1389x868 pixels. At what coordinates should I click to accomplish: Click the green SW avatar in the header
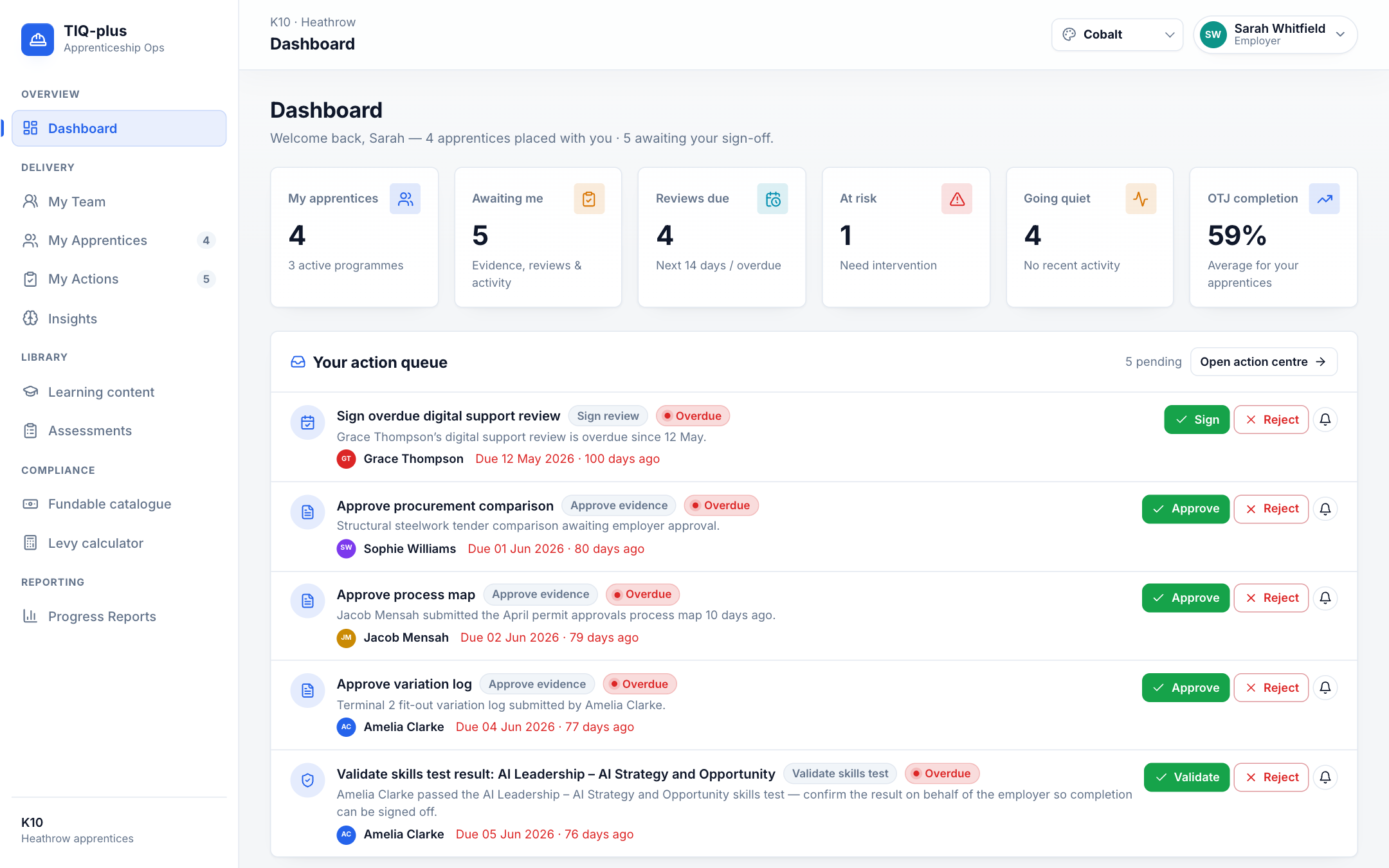click(x=1213, y=34)
